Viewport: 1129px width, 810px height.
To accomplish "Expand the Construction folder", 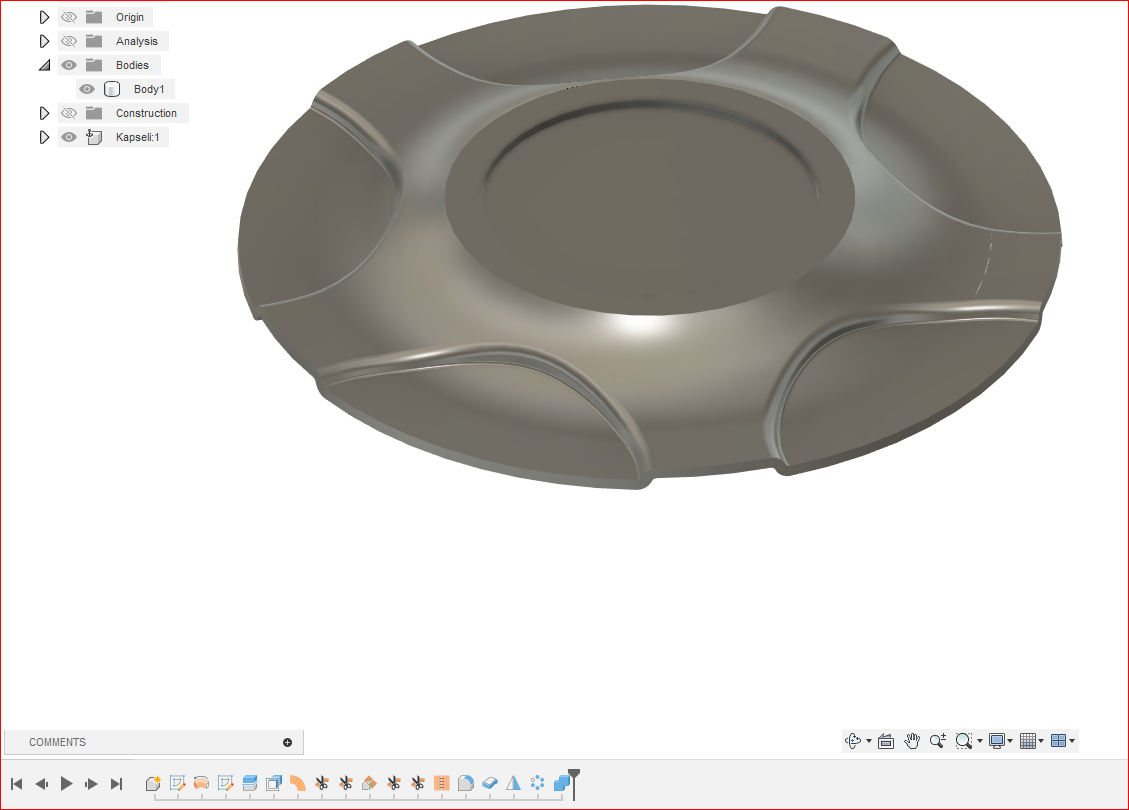I will click(44, 113).
